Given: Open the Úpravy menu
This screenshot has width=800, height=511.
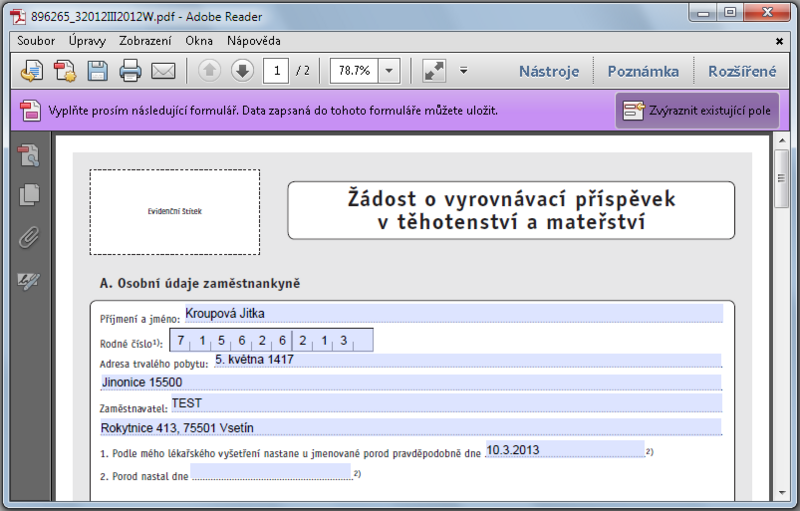Looking at the screenshot, I should [x=87, y=41].
